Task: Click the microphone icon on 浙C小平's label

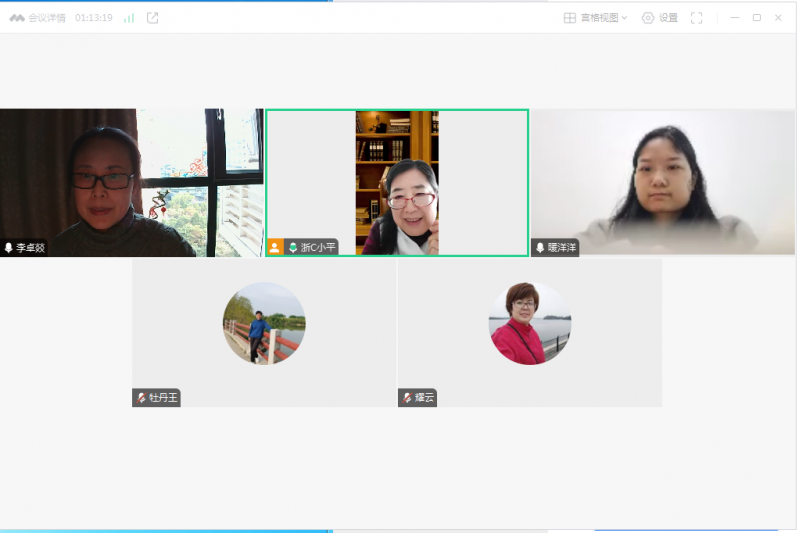Action: [x=293, y=247]
